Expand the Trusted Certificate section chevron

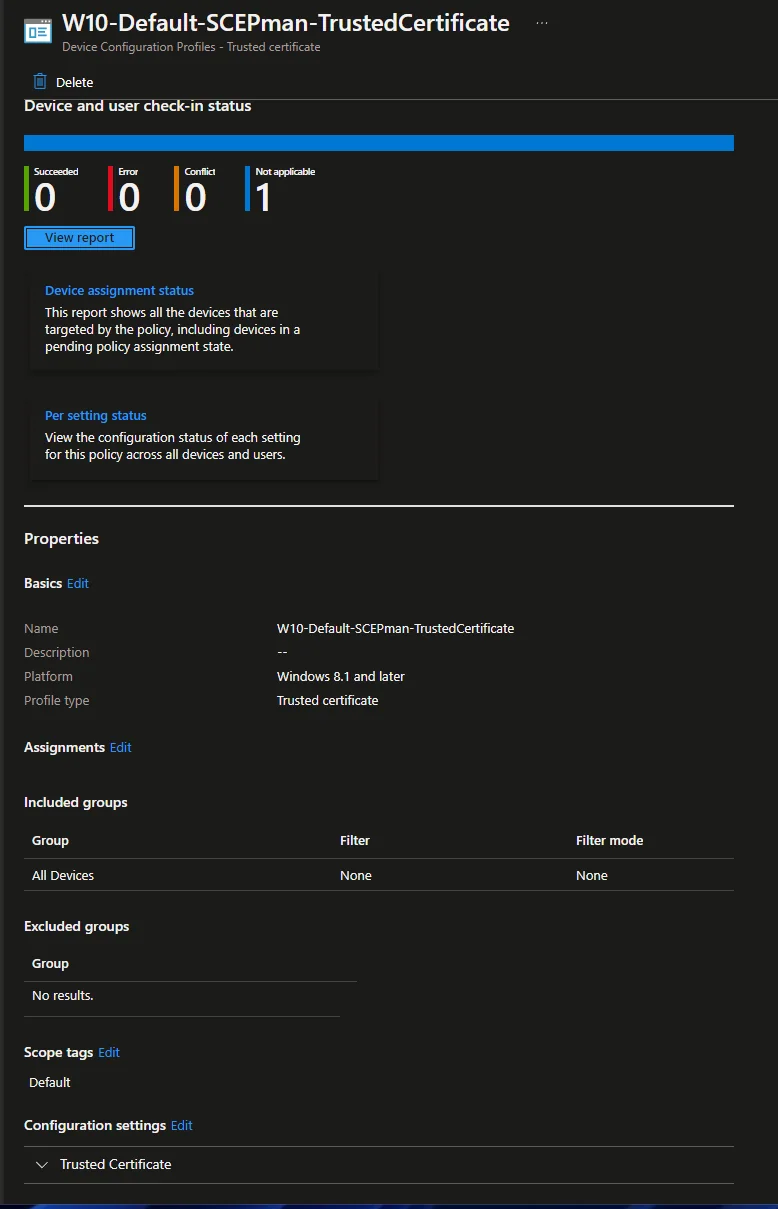coord(42,1165)
